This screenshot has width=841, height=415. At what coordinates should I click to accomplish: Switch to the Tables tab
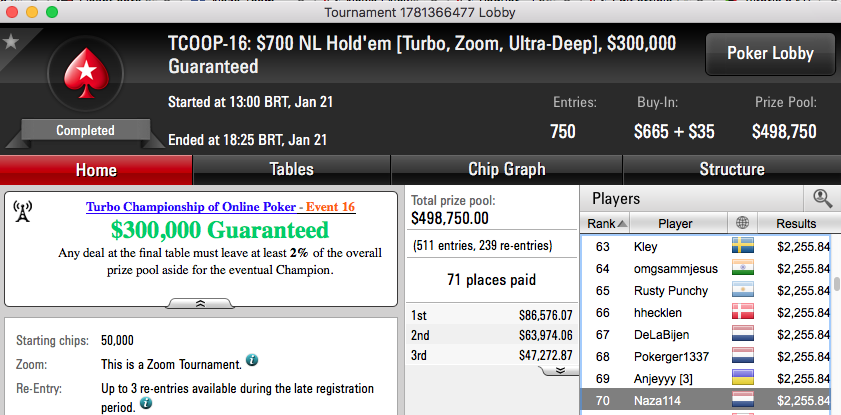[291, 169]
